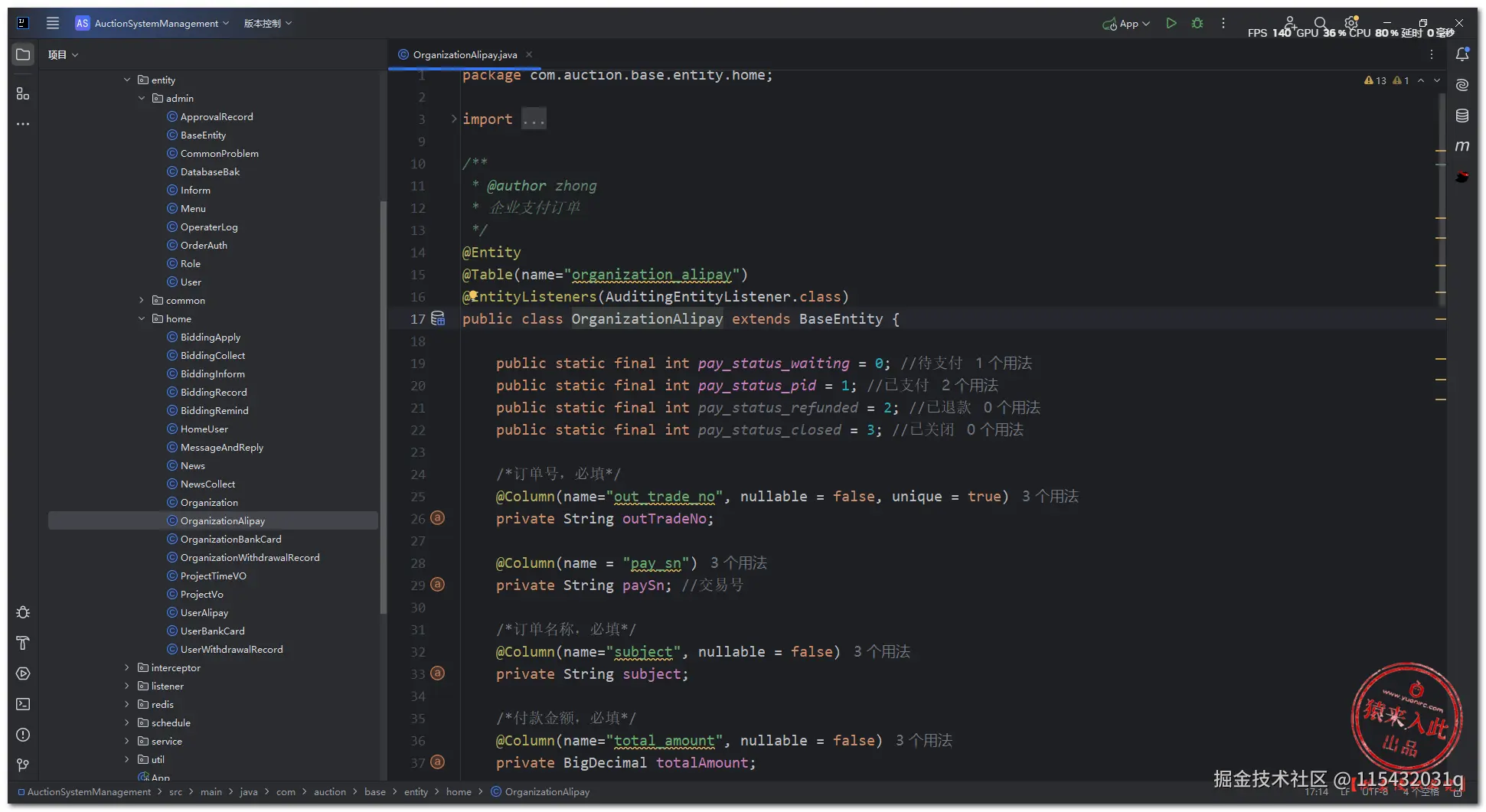Open the Git tool window
1486x812 pixels.
[23, 765]
